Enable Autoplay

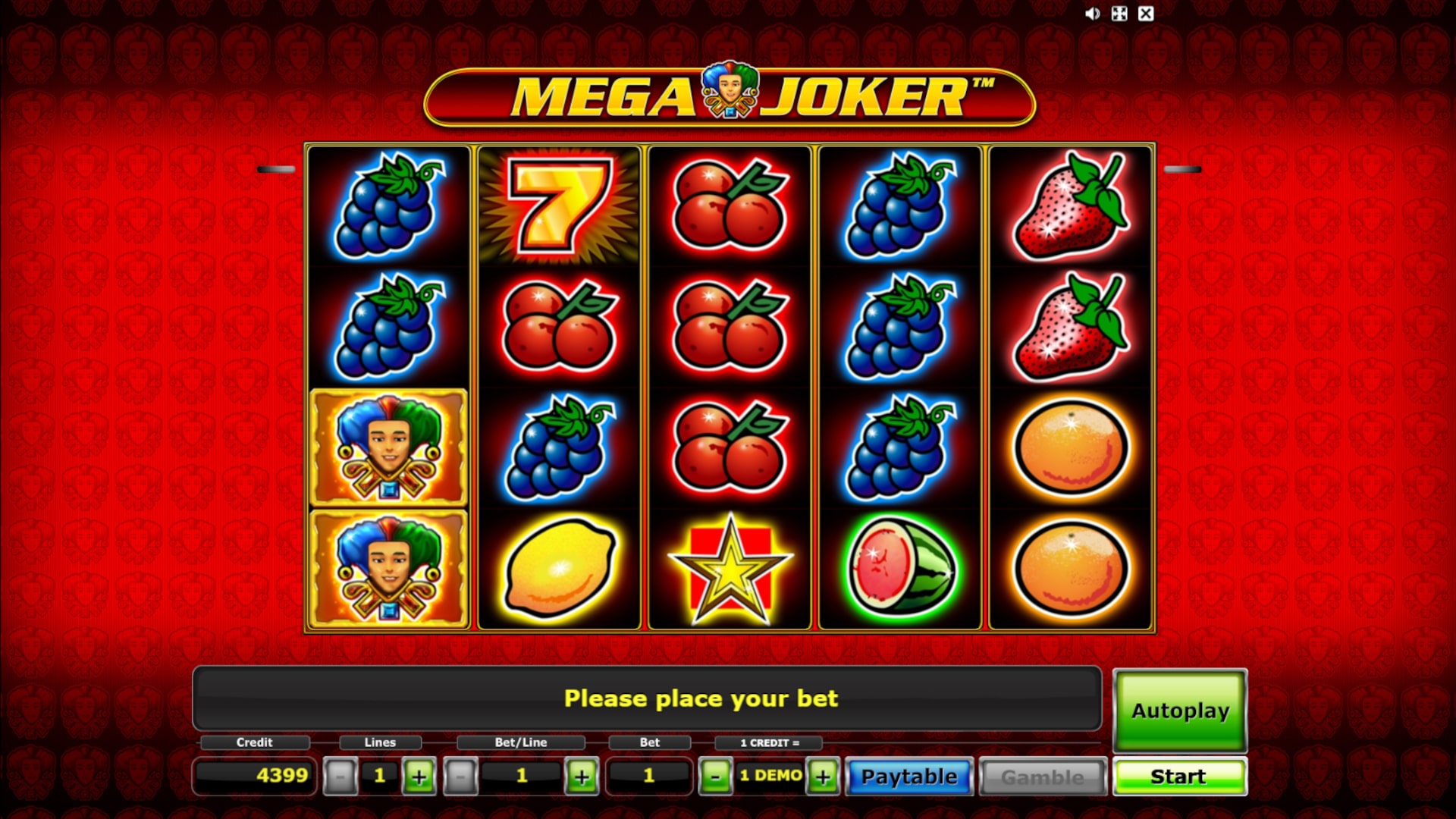coord(1180,711)
